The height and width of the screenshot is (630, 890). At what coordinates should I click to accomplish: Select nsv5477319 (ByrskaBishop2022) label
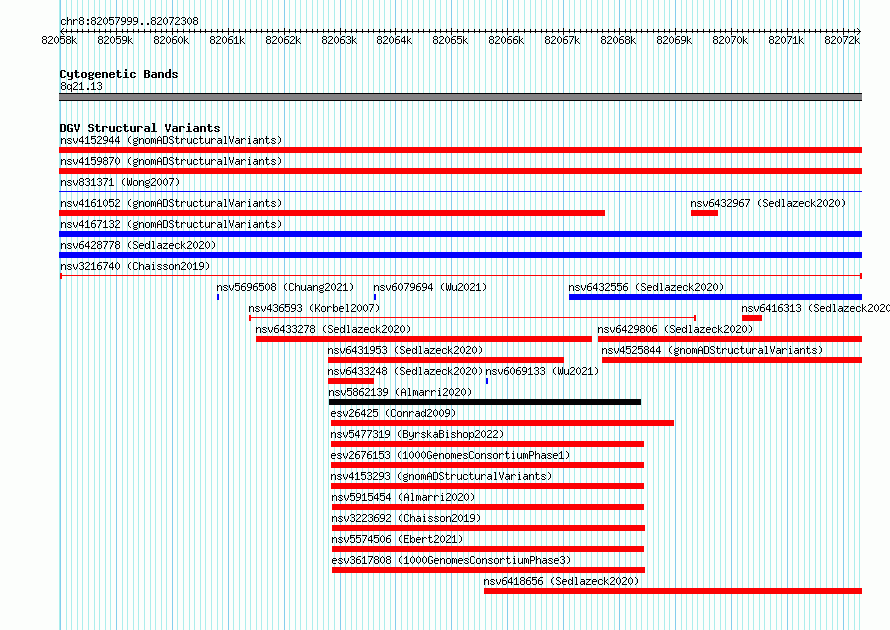coord(417,434)
